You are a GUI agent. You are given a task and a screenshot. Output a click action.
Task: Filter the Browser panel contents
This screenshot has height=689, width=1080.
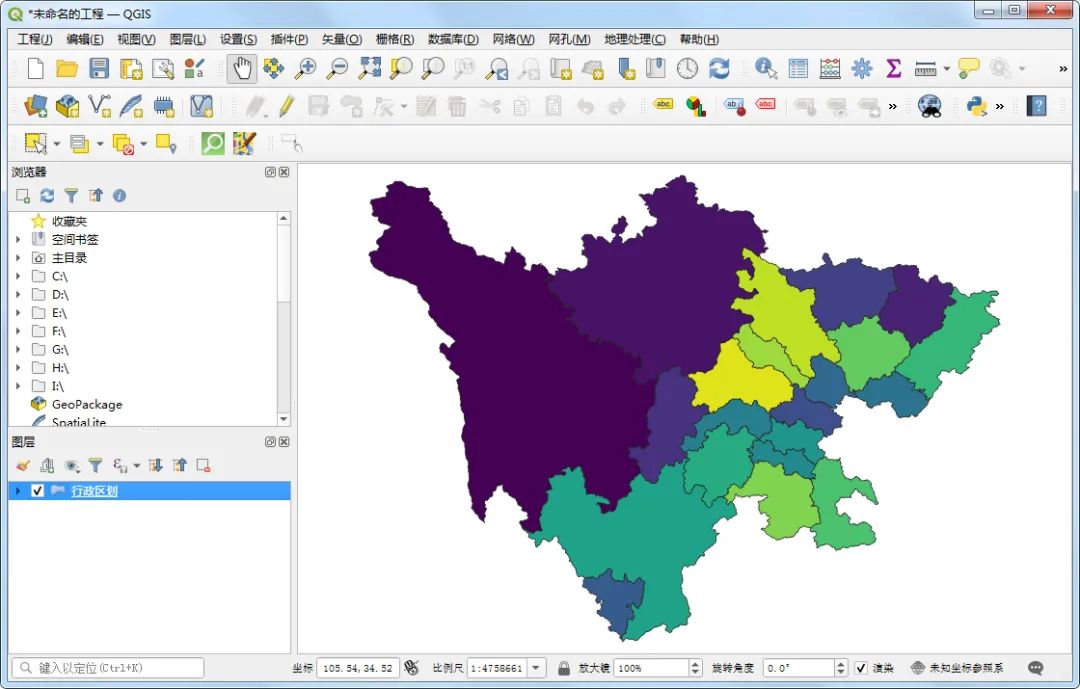71,196
